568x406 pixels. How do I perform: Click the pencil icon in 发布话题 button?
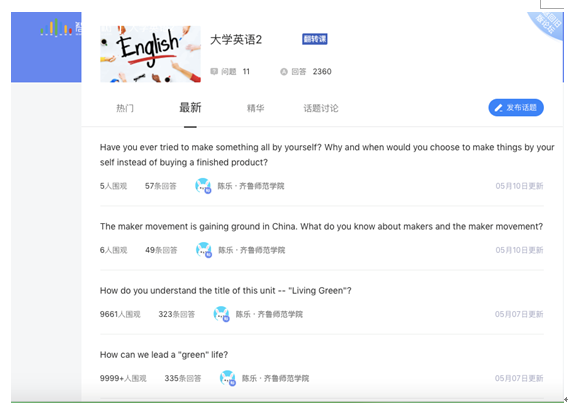(x=499, y=108)
